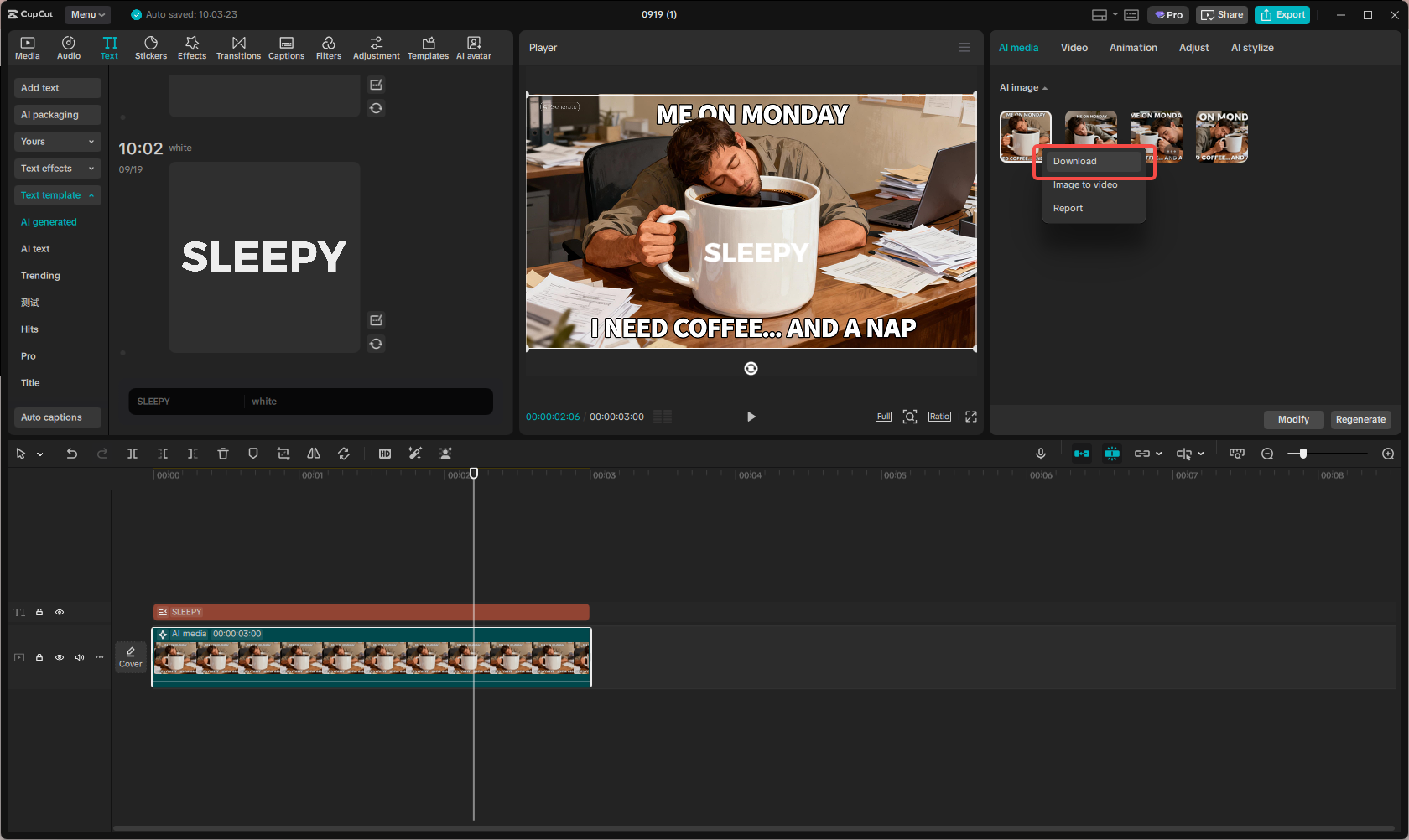Click the Delete icon in the timeline toolbar
The image size is (1409, 840).
coord(223,453)
